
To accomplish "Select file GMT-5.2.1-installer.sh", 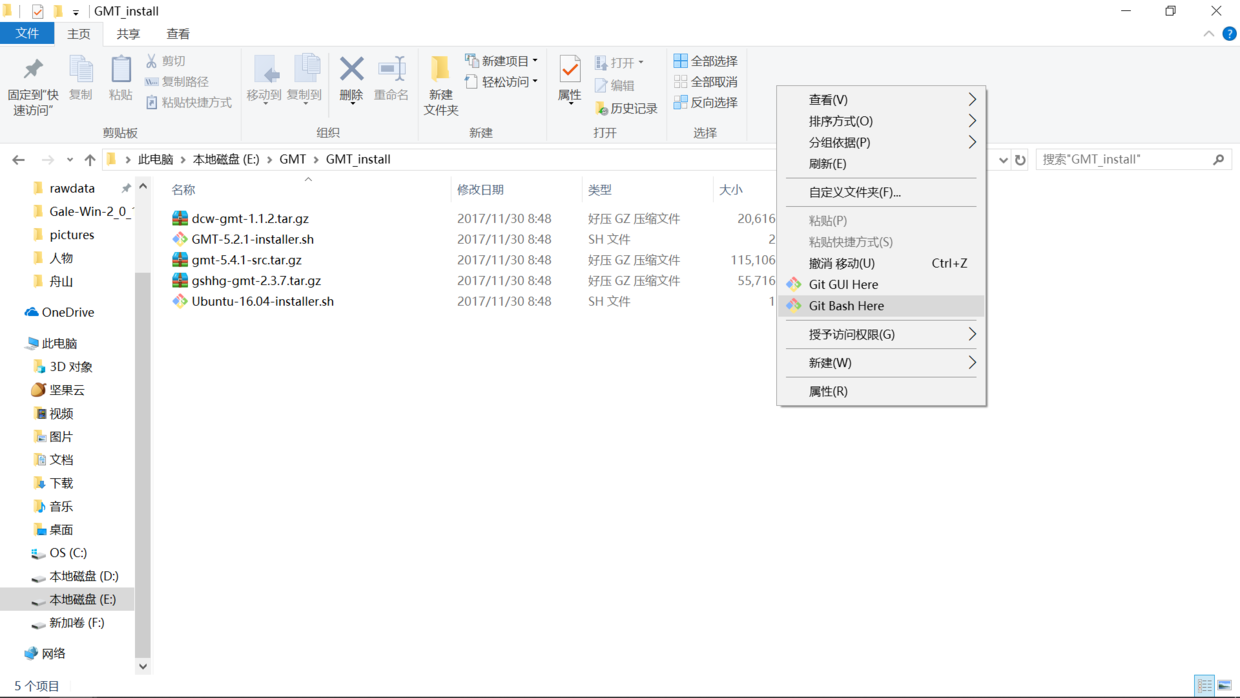I will 253,240.
